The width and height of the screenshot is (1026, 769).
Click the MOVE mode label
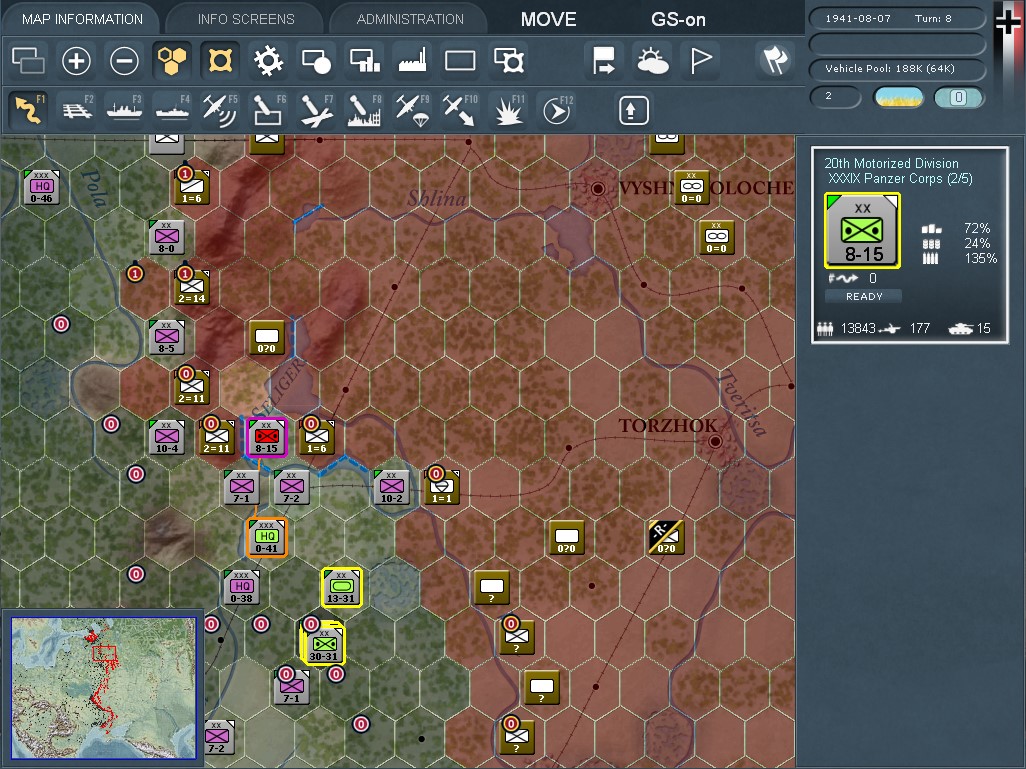pyautogui.click(x=548, y=20)
